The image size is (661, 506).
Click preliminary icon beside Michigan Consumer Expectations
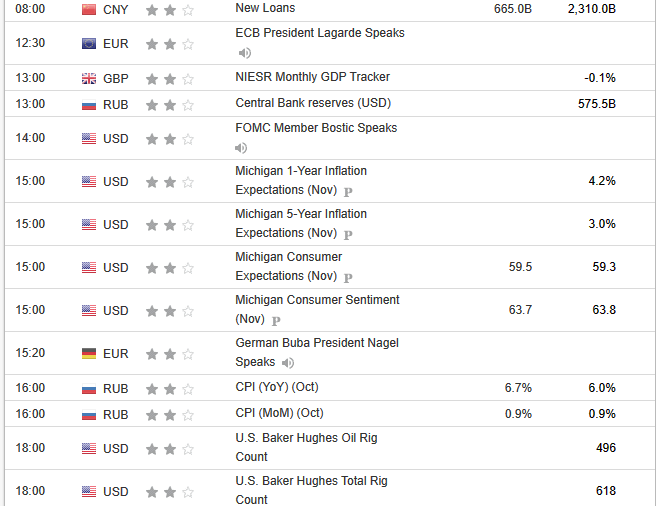pos(348,277)
